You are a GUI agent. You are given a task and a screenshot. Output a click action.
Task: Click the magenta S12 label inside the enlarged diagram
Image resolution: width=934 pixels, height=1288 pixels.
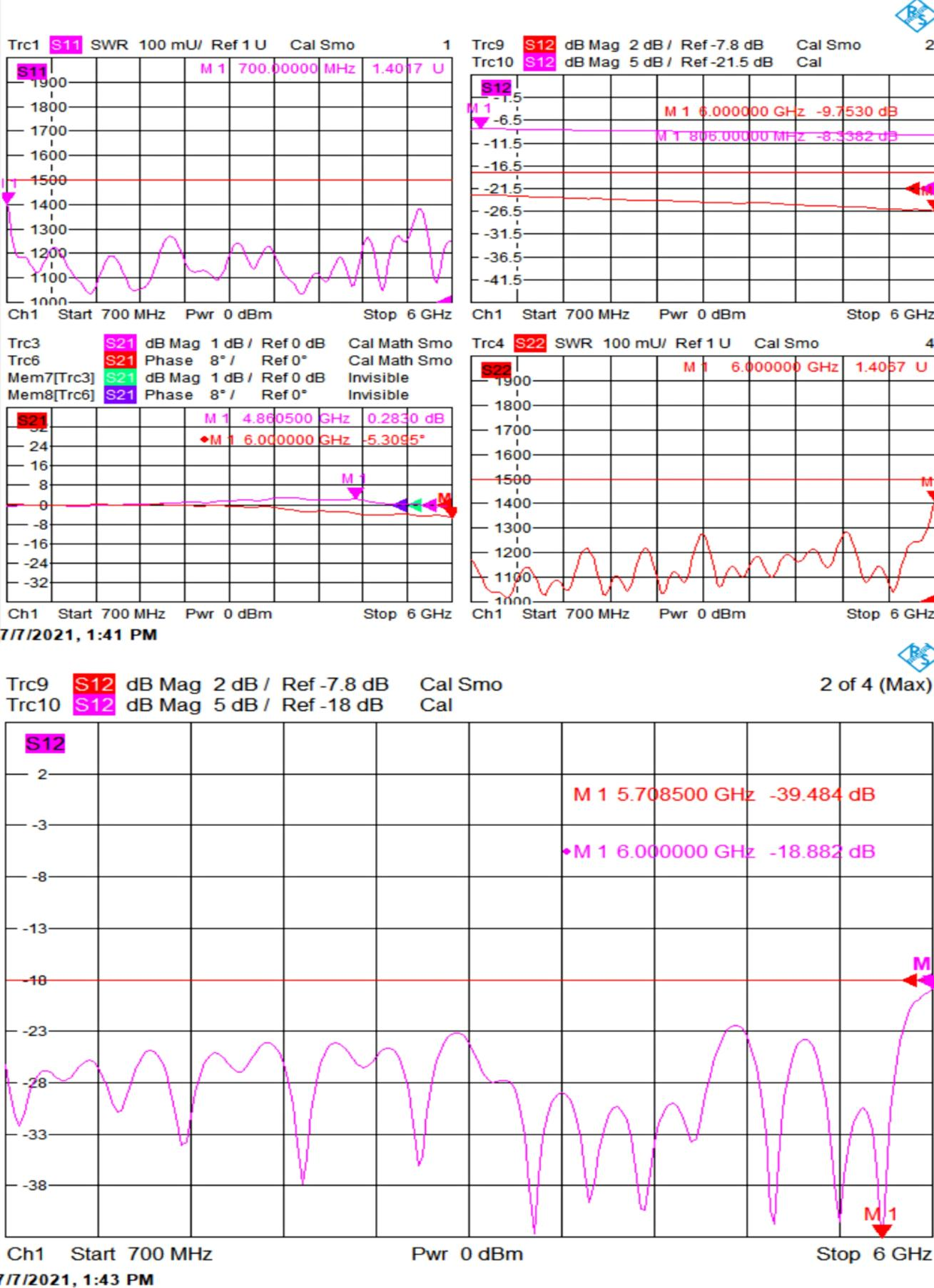click(44, 744)
